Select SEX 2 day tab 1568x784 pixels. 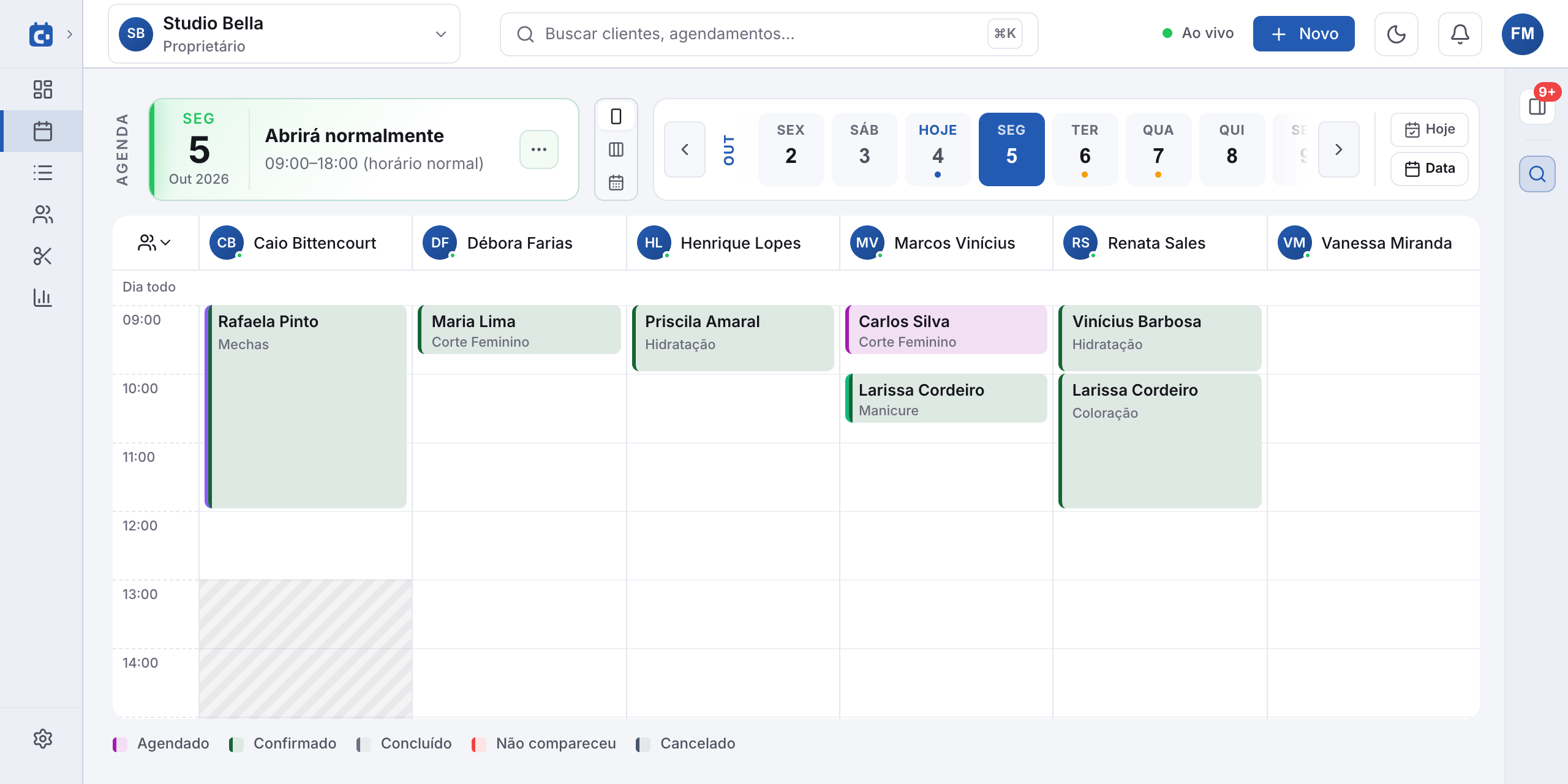pyautogui.click(x=791, y=149)
